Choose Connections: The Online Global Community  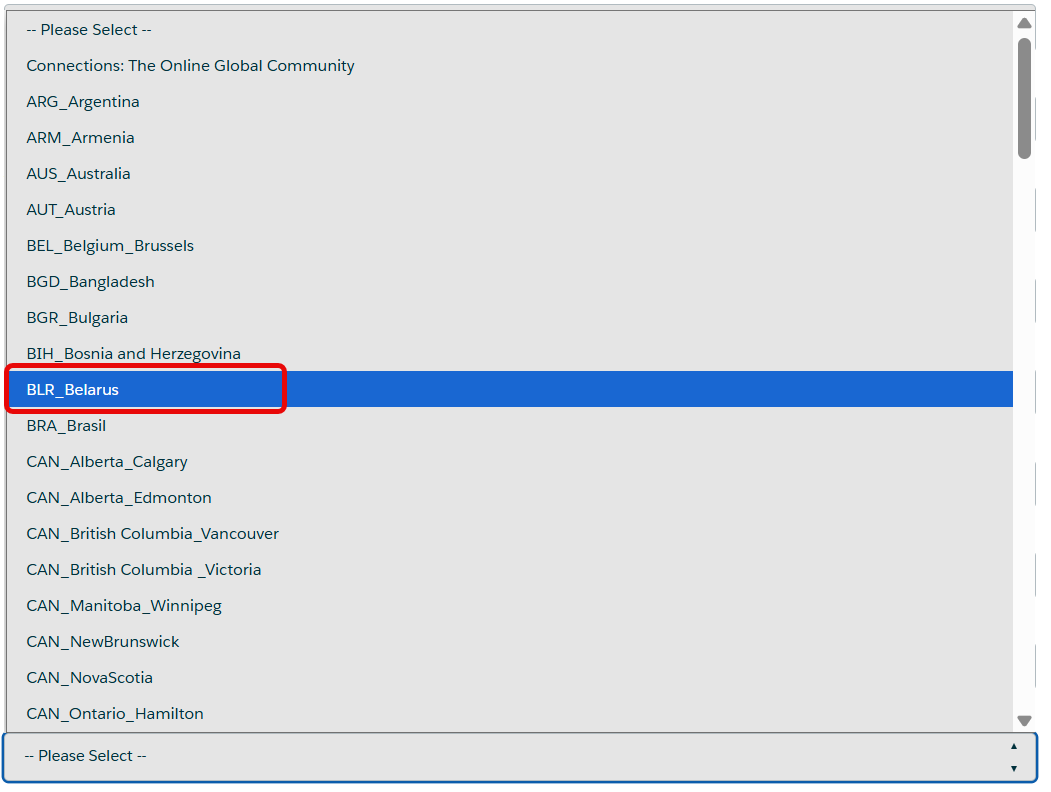190,66
